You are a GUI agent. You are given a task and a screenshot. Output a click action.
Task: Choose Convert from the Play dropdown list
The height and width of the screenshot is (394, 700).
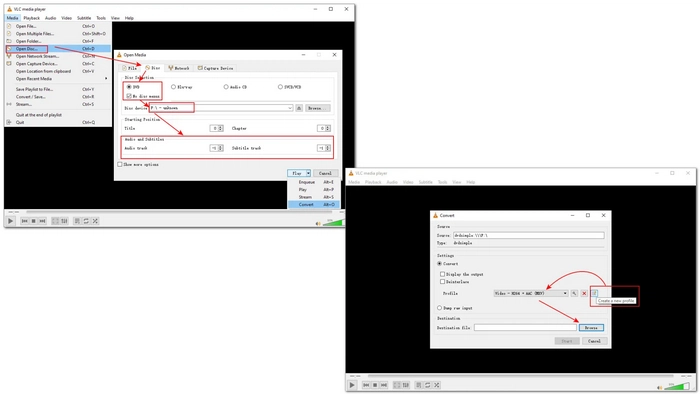pos(314,204)
